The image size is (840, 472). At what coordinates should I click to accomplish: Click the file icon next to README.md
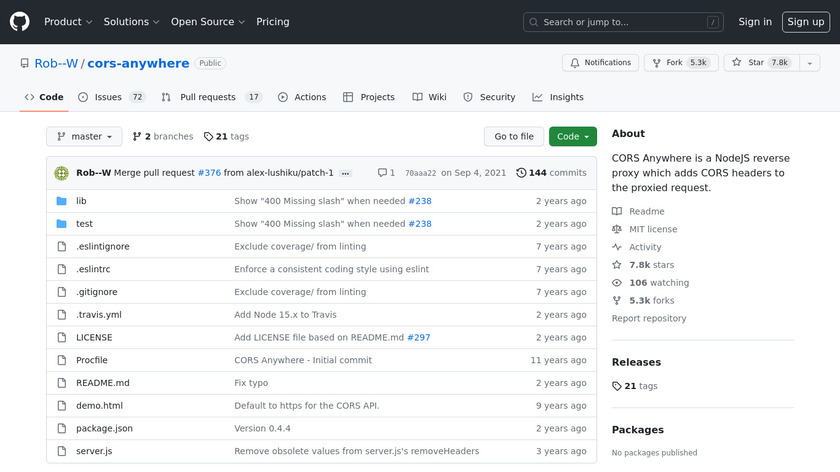62,383
